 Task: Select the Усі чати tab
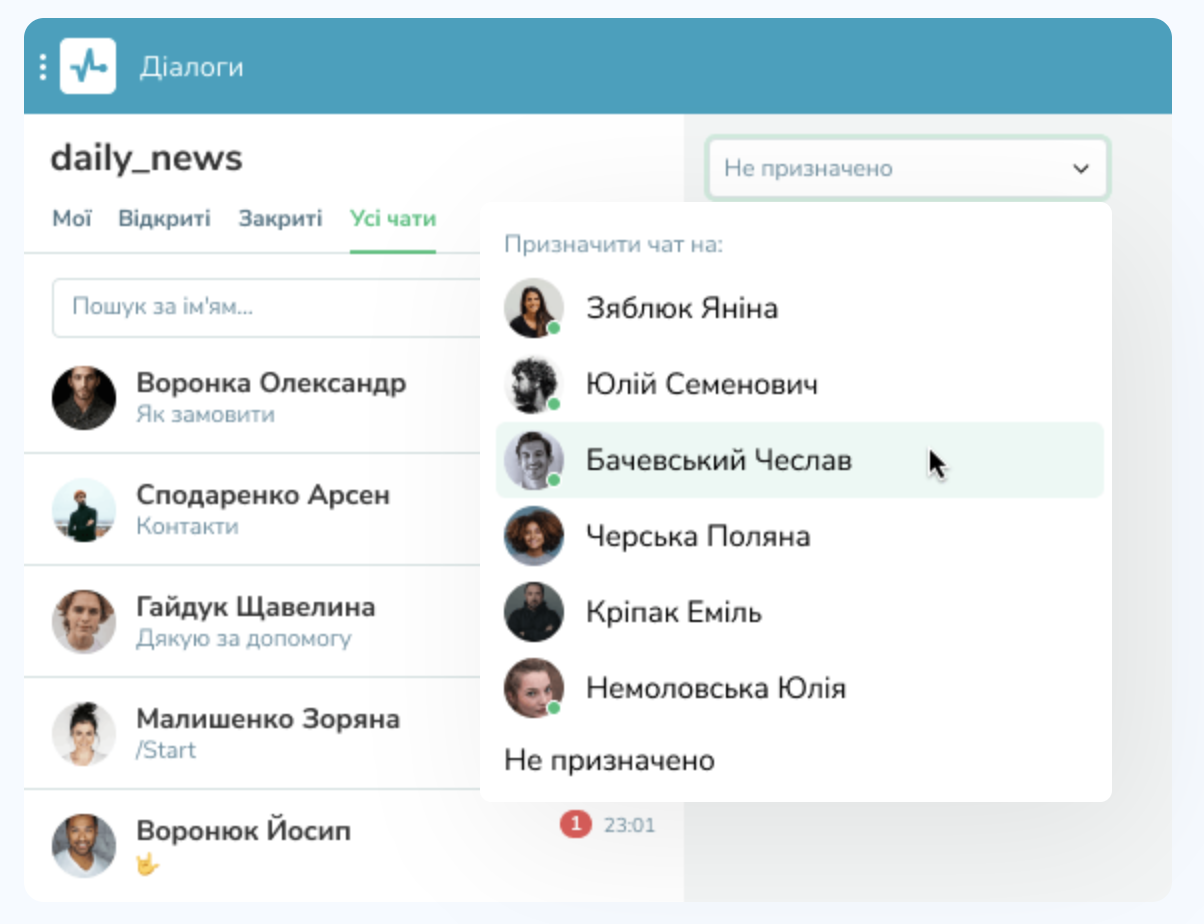tap(392, 218)
